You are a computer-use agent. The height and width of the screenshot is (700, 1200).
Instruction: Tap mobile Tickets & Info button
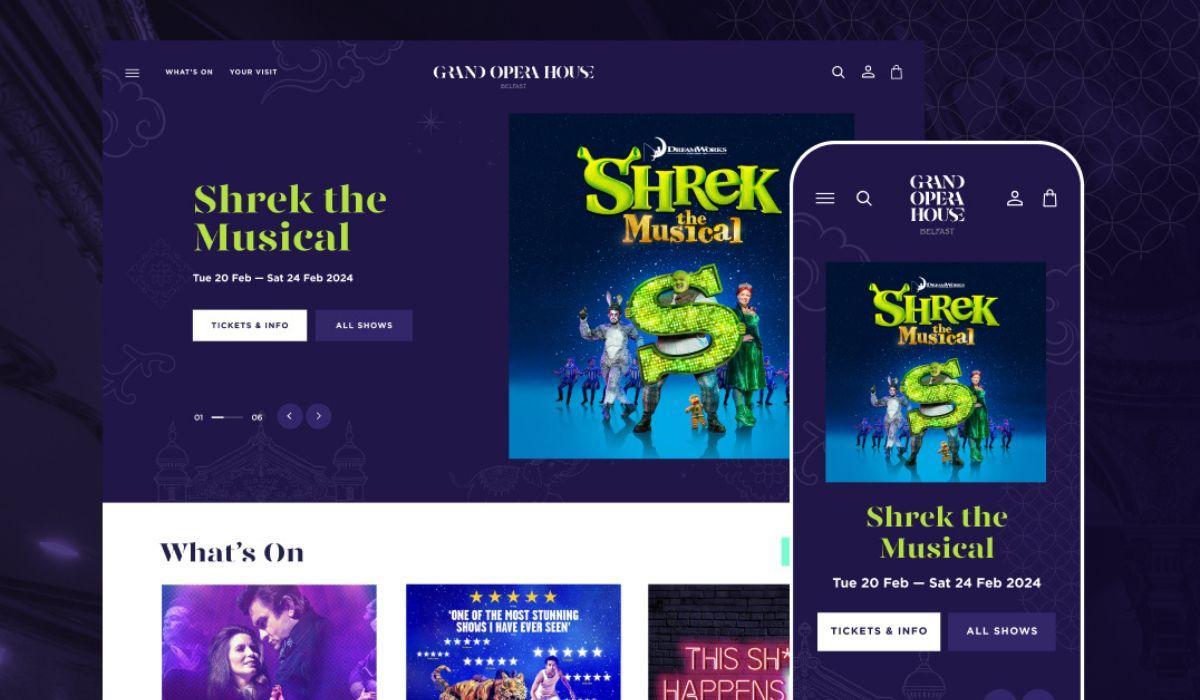[x=879, y=631]
